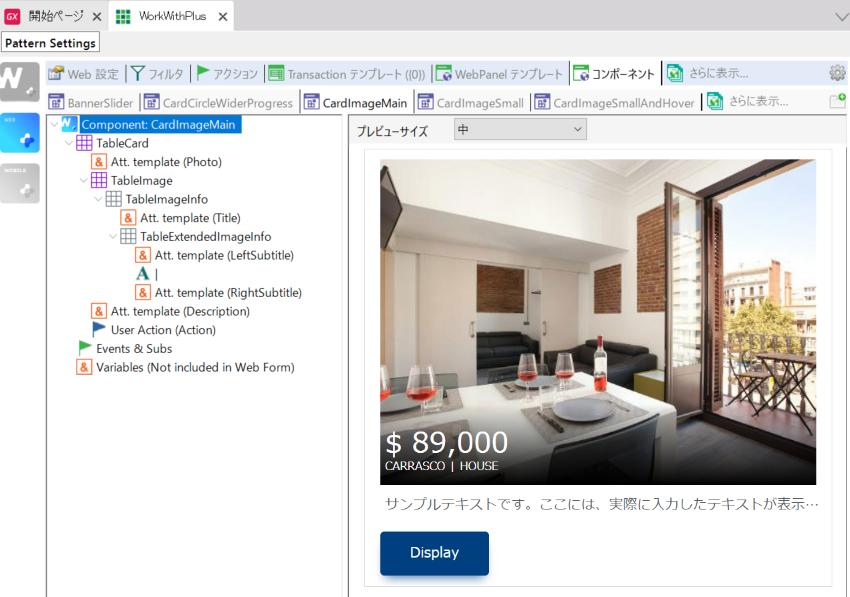The height and width of the screenshot is (597, 850).
Task: Open the プレビューサイズ dropdown
Action: 520,130
